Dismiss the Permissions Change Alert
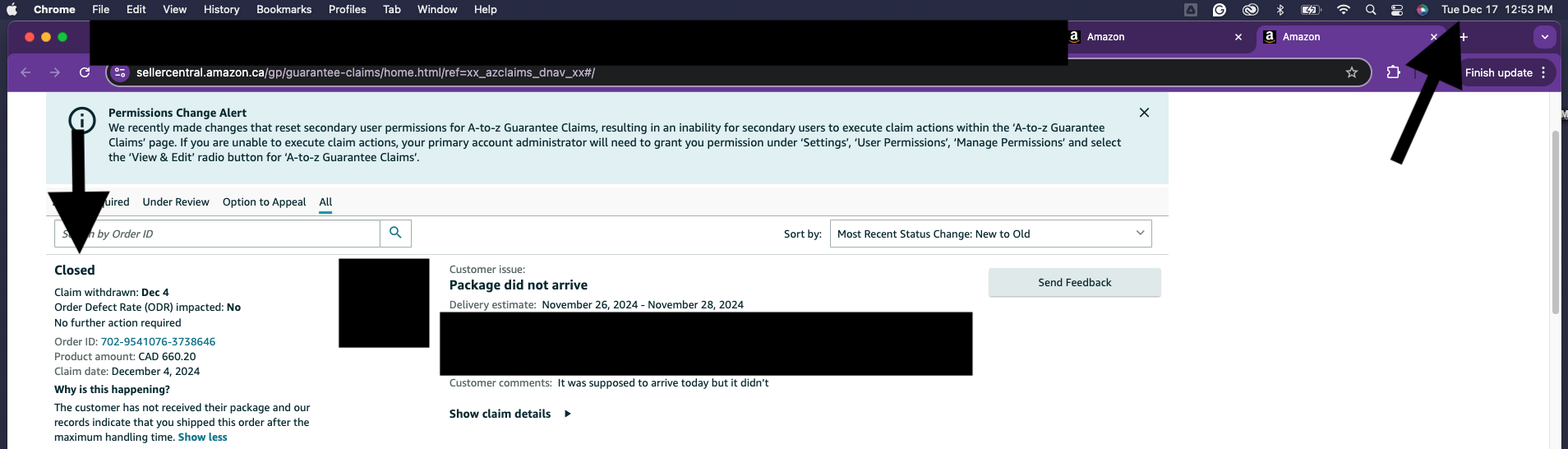 [x=1144, y=113]
